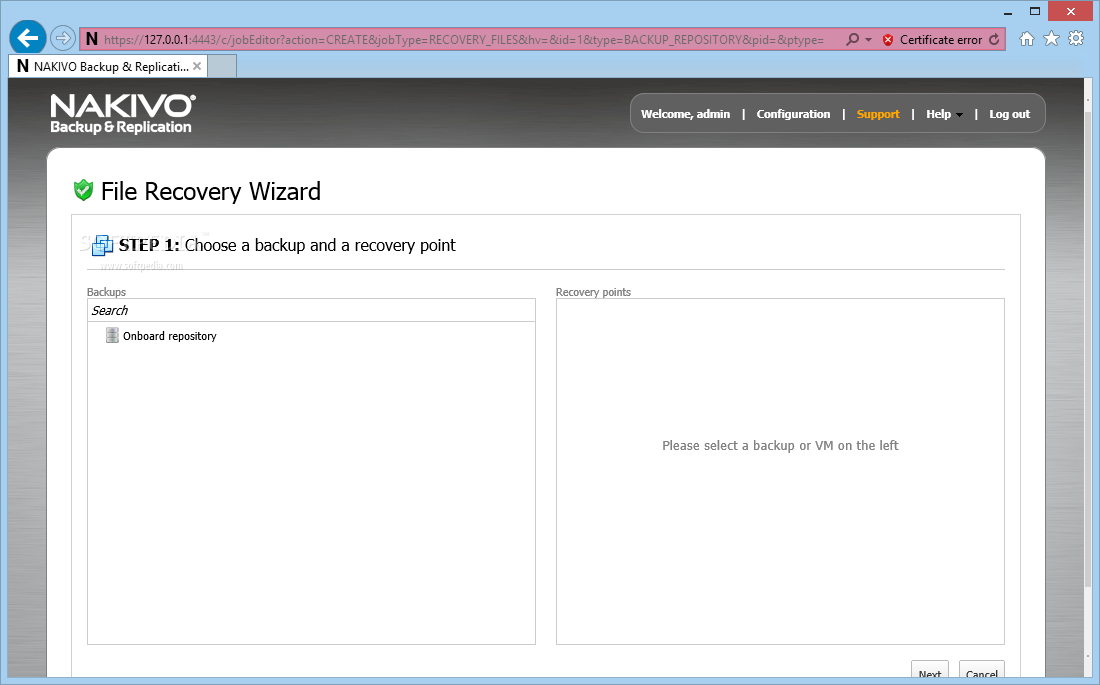Click the Step 1 backup stack icon

click(102, 245)
